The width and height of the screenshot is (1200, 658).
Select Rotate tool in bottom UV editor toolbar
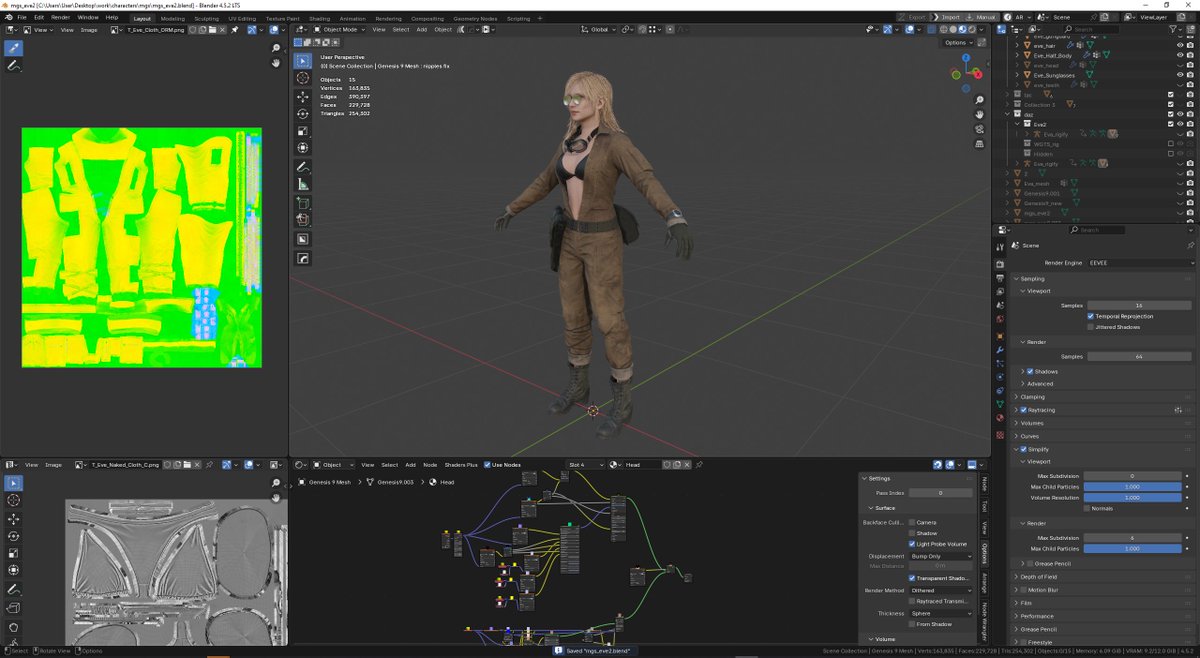click(14, 536)
